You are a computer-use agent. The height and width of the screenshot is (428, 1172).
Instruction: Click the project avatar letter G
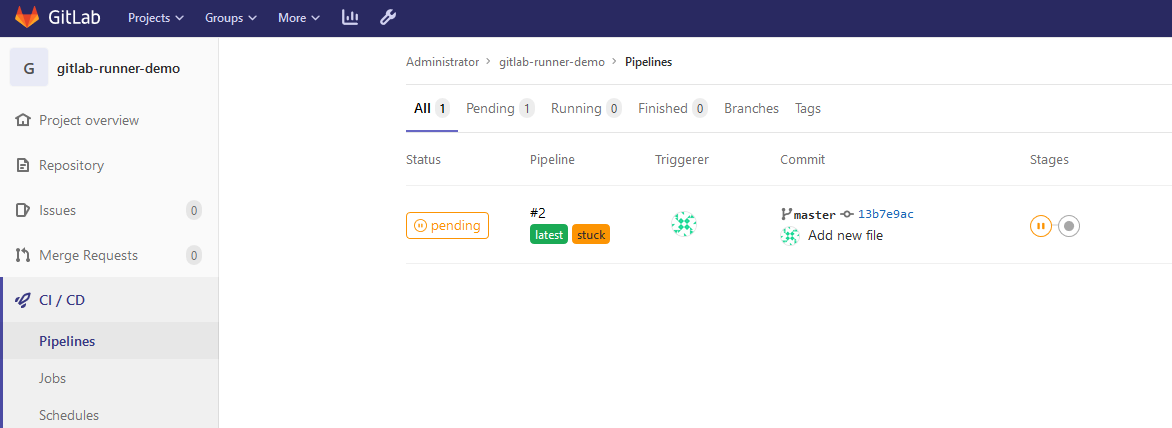pos(29,68)
